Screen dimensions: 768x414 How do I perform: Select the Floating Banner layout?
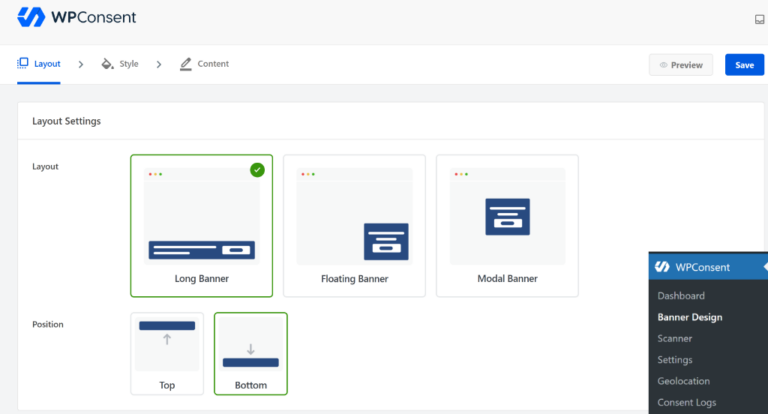coord(354,226)
